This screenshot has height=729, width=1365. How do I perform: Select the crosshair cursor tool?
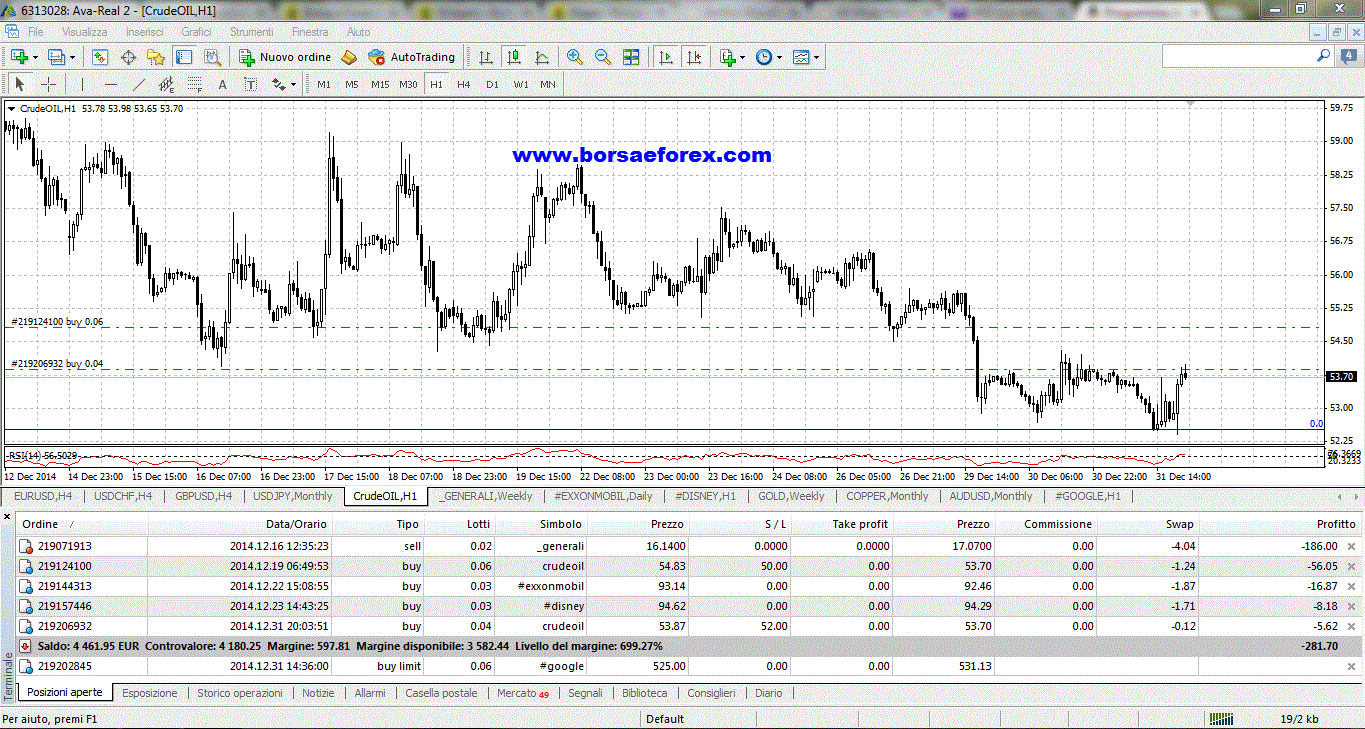pyautogui.click(x=48, y=85)
